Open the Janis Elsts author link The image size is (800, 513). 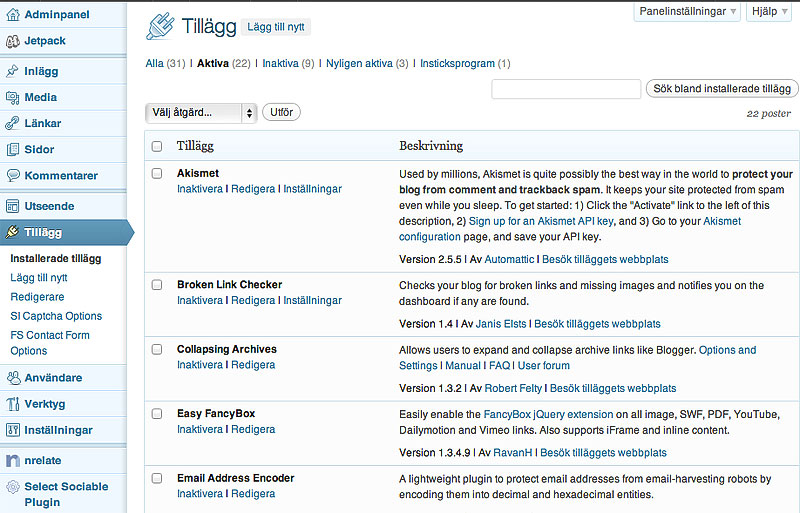point(501,324)
